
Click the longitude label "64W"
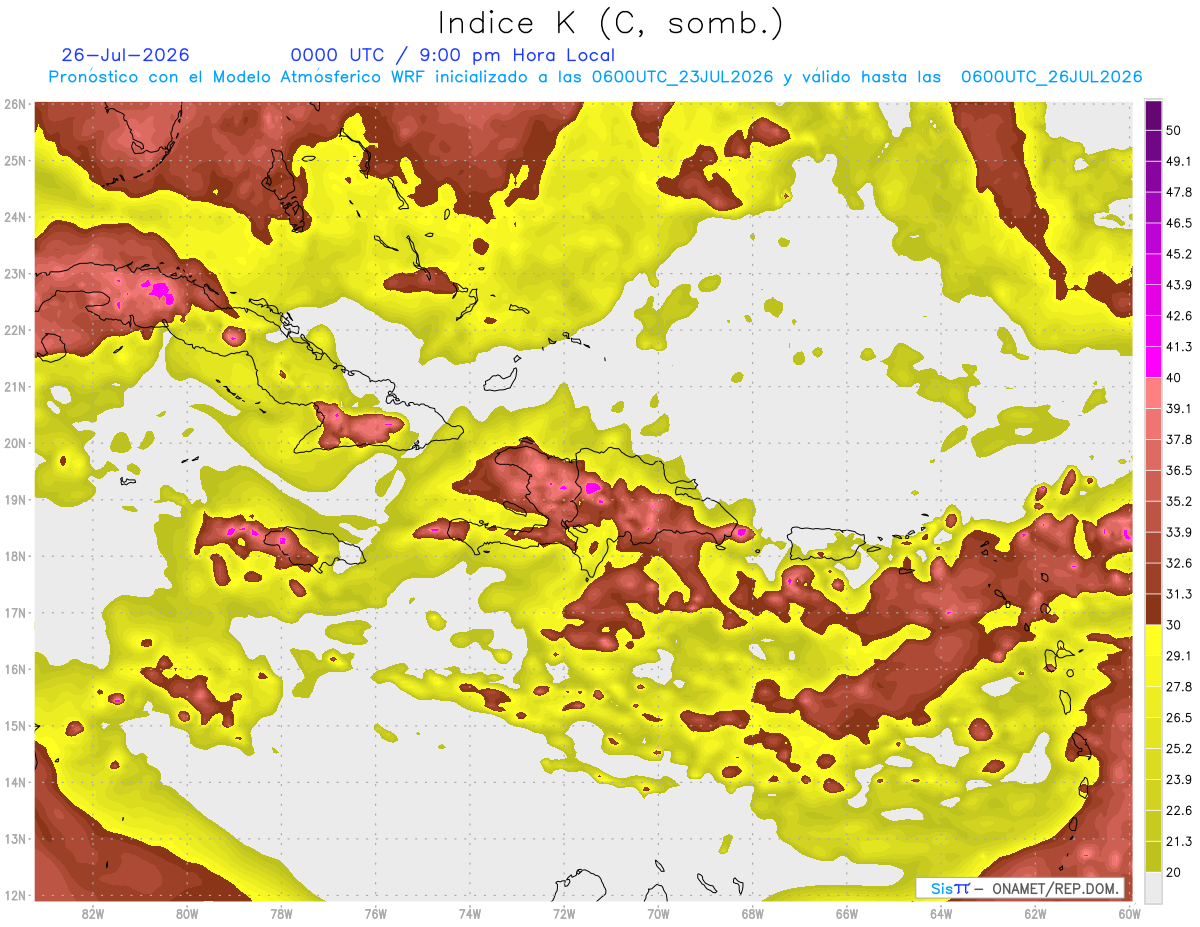pos(941,913)
